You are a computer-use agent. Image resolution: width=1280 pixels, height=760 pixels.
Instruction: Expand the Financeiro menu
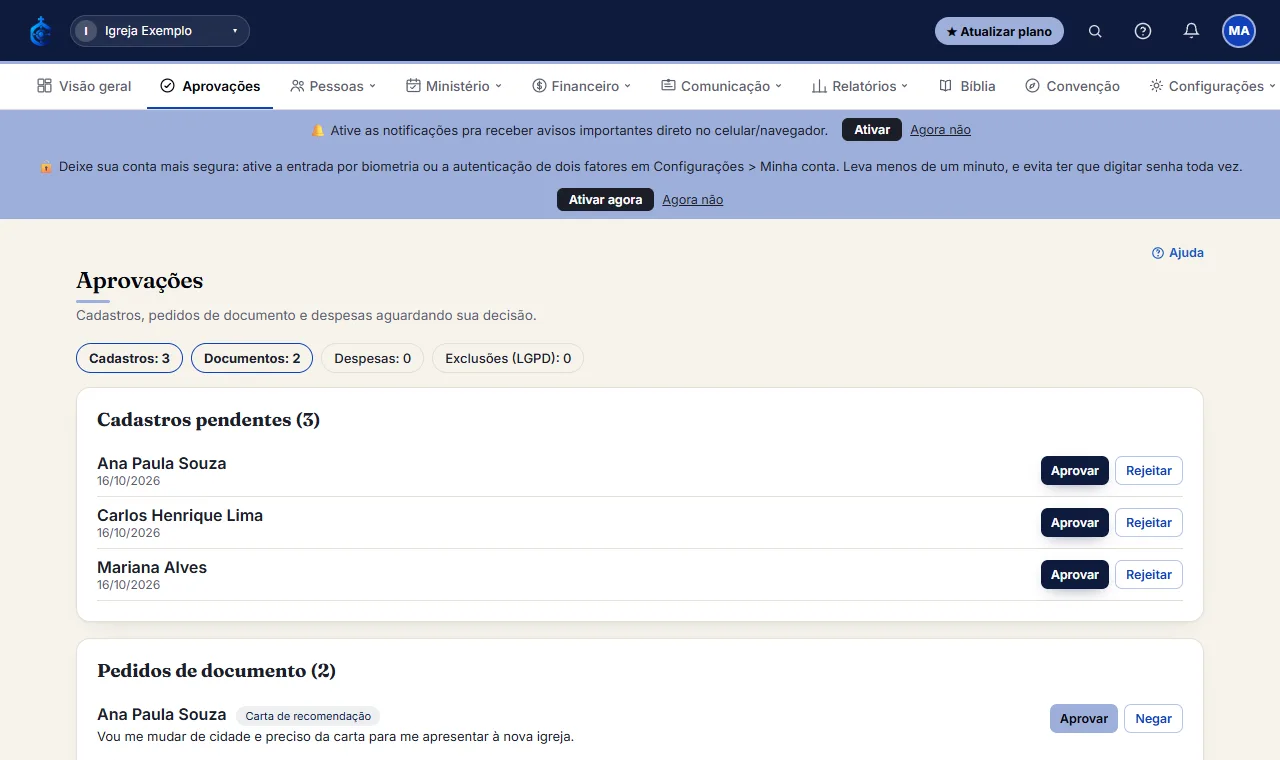point(582,86)
